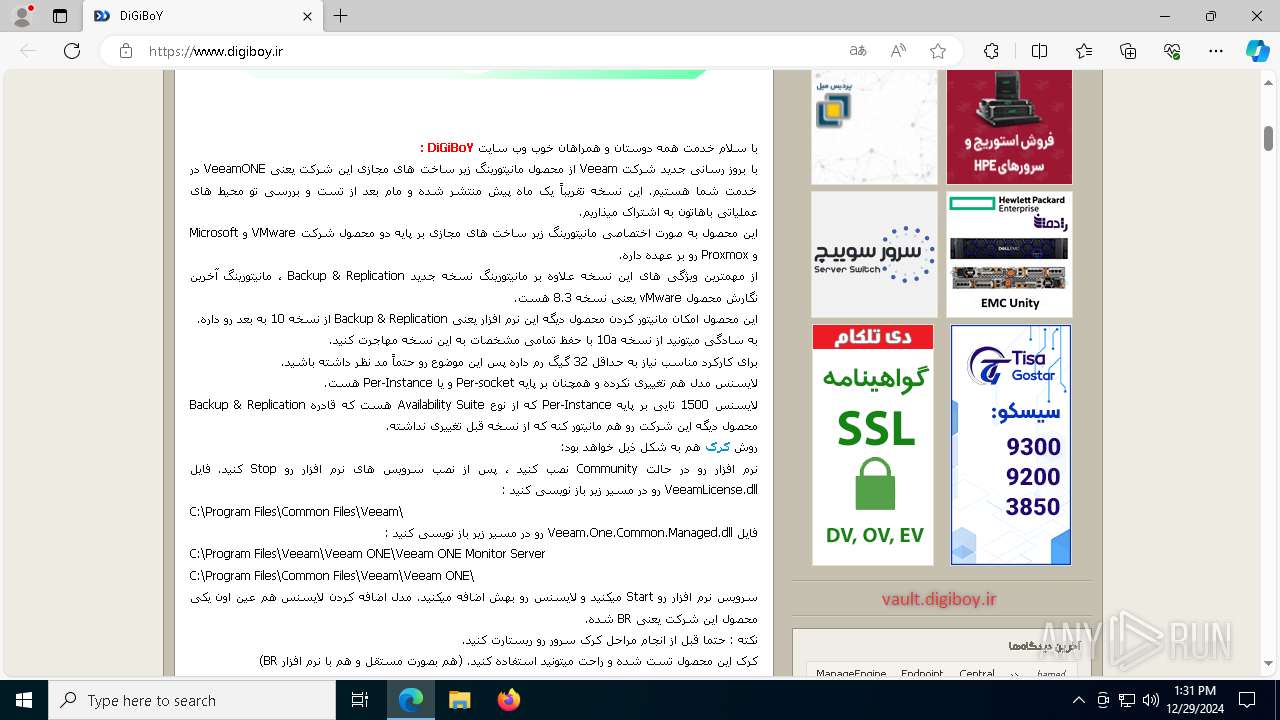Open the notification center icon
The image size is (1280, 720).
click(1247, 700)
